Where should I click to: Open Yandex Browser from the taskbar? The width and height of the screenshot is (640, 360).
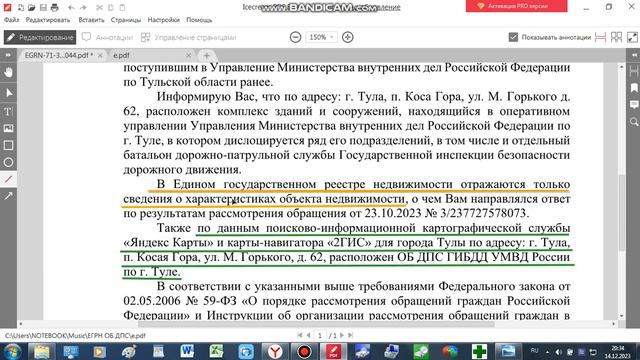pos(275,351)
